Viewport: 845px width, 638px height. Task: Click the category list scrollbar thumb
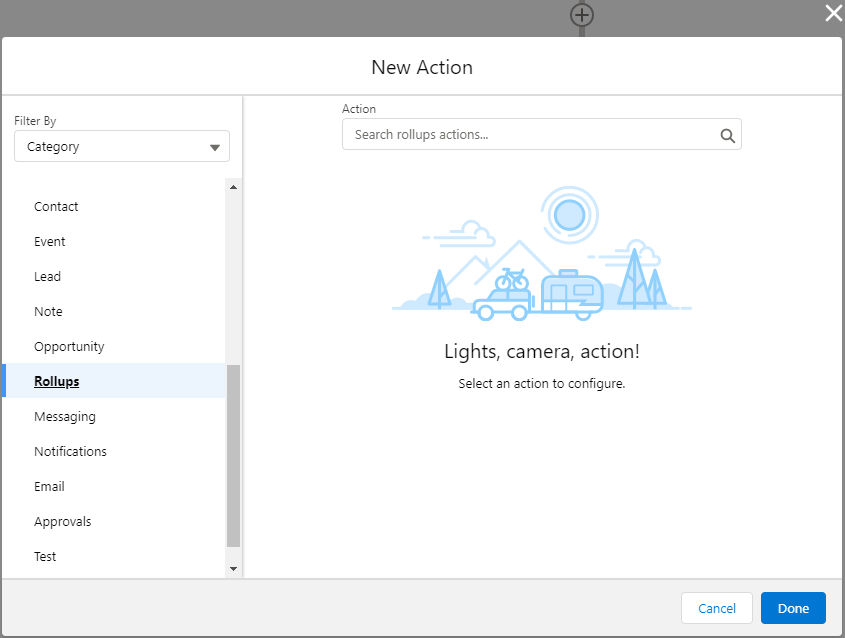pos(233,456)
